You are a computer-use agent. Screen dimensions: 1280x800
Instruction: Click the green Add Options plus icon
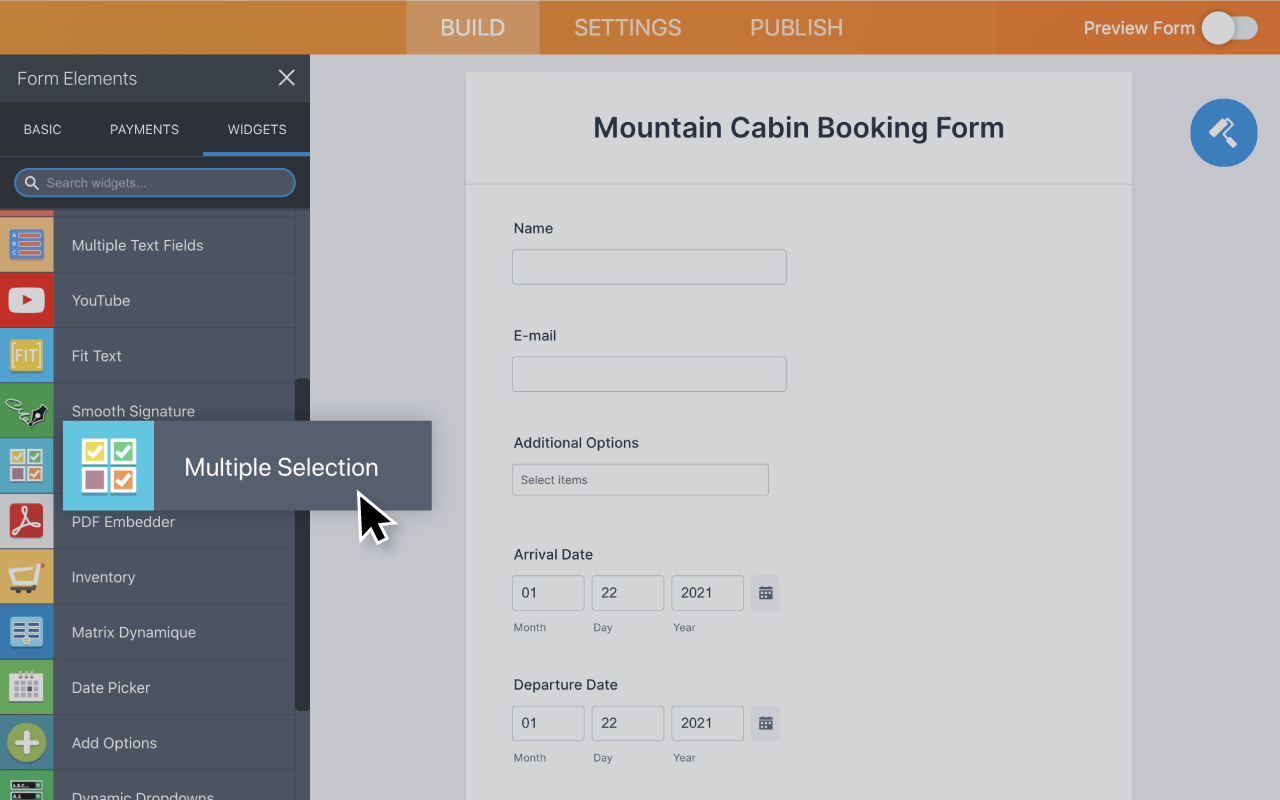27,742
